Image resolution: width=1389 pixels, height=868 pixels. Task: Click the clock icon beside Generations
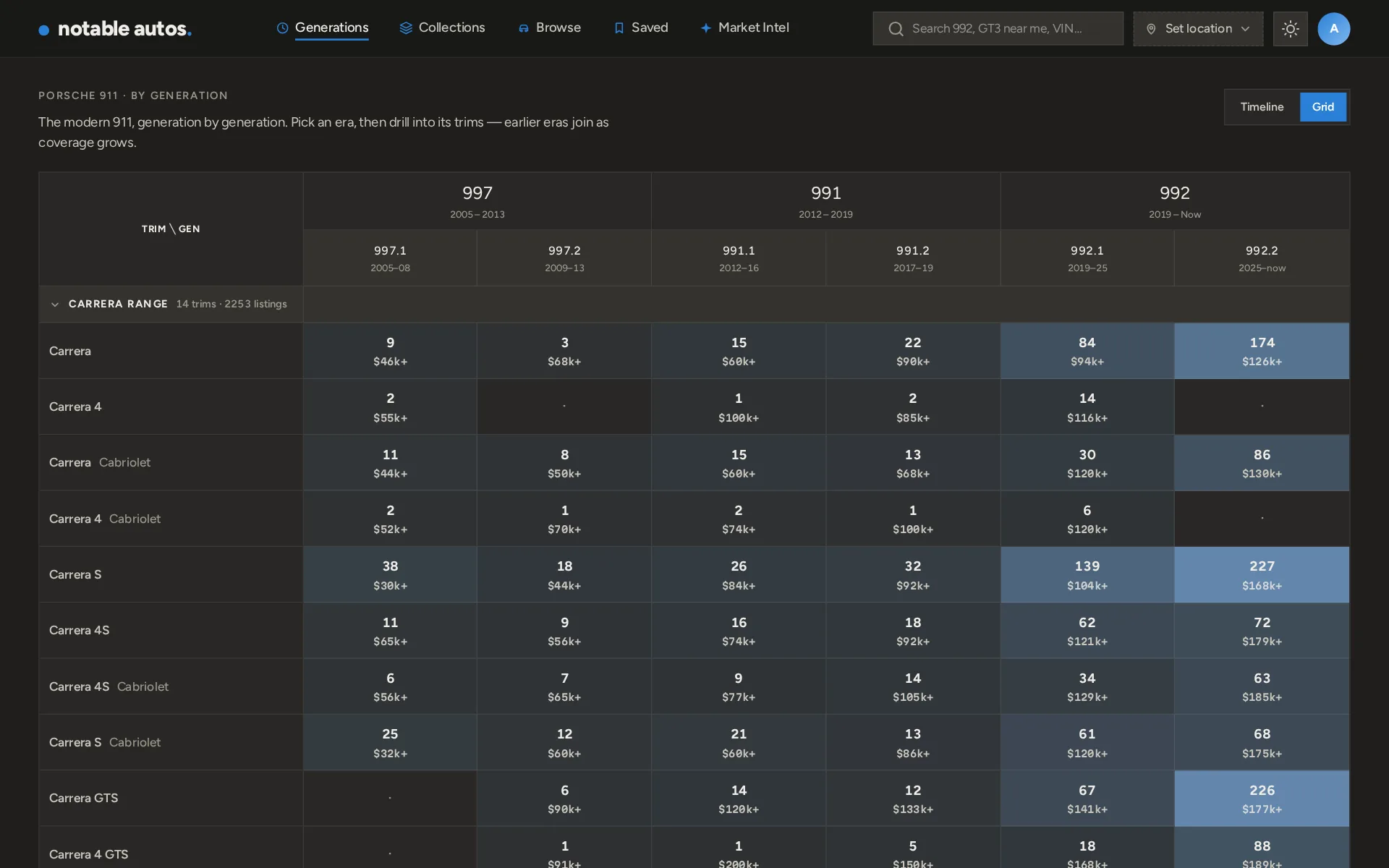(x=283, y=28)
